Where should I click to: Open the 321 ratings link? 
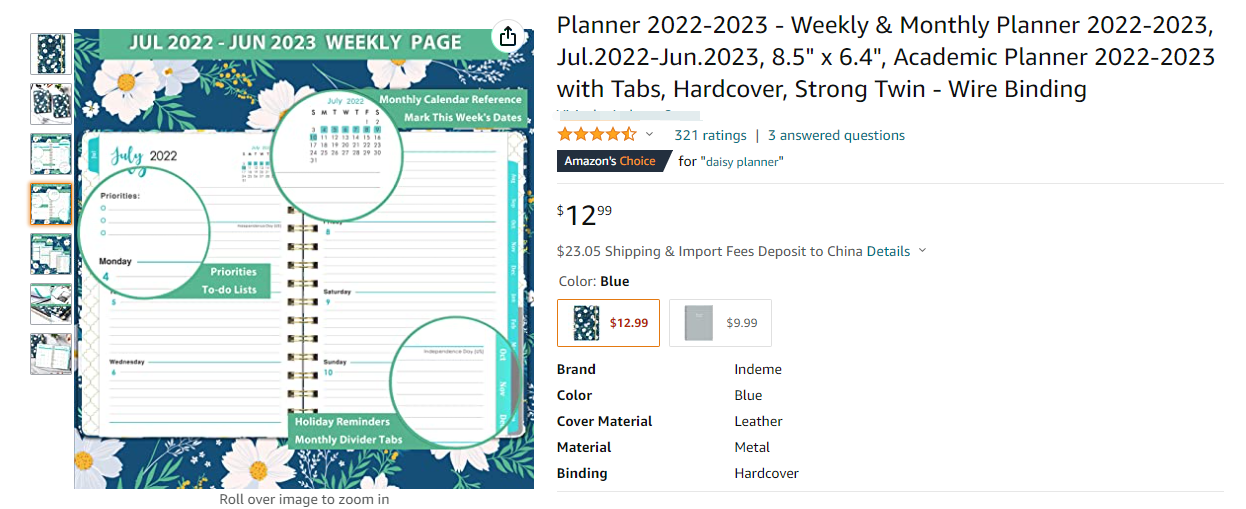click(710, 135)
